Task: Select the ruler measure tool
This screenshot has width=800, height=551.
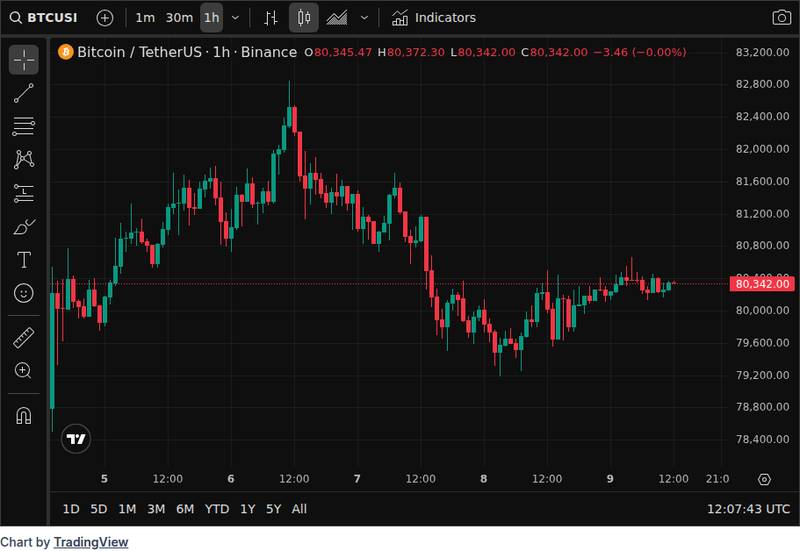Action: pos(23,337)
